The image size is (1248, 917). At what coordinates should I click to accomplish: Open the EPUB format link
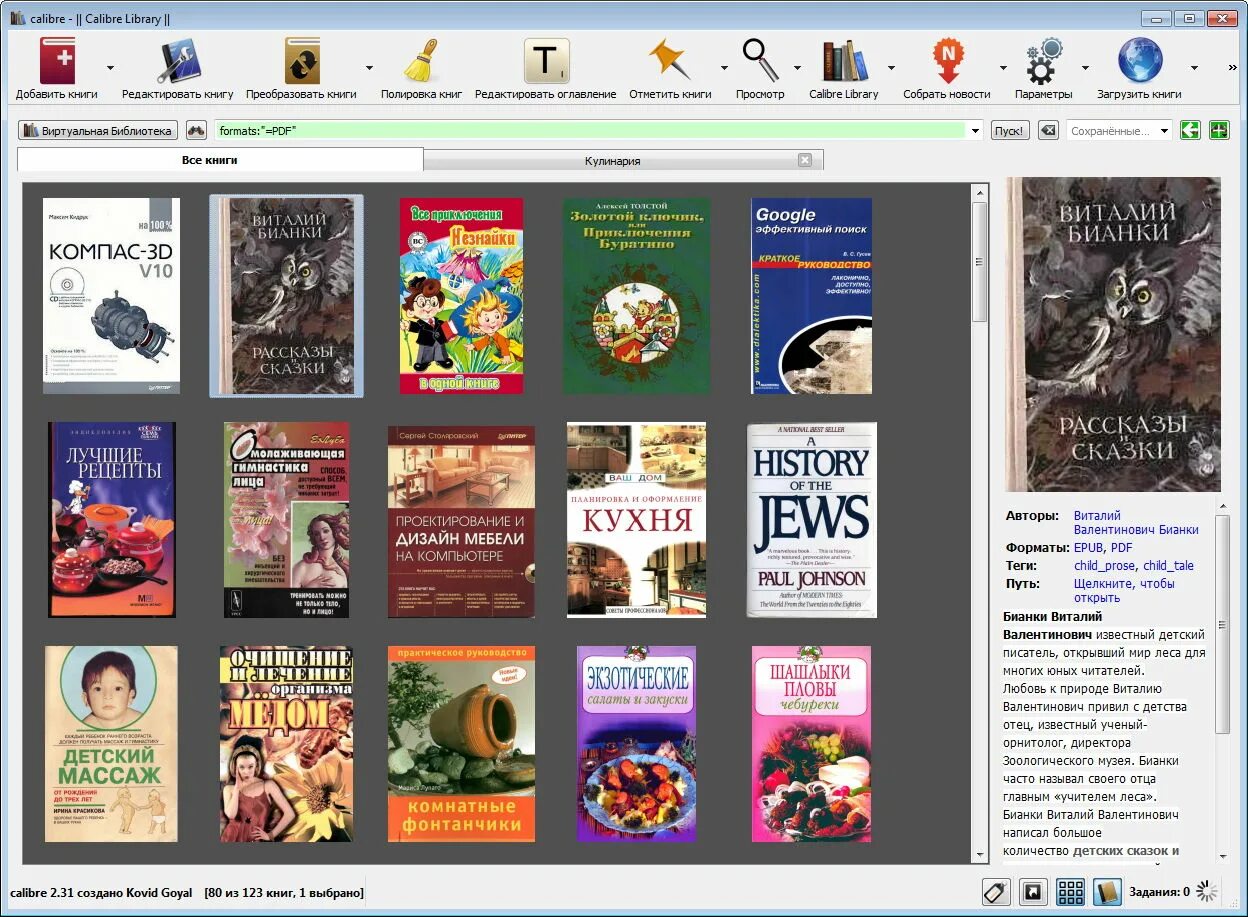[x=1088, y=548]
